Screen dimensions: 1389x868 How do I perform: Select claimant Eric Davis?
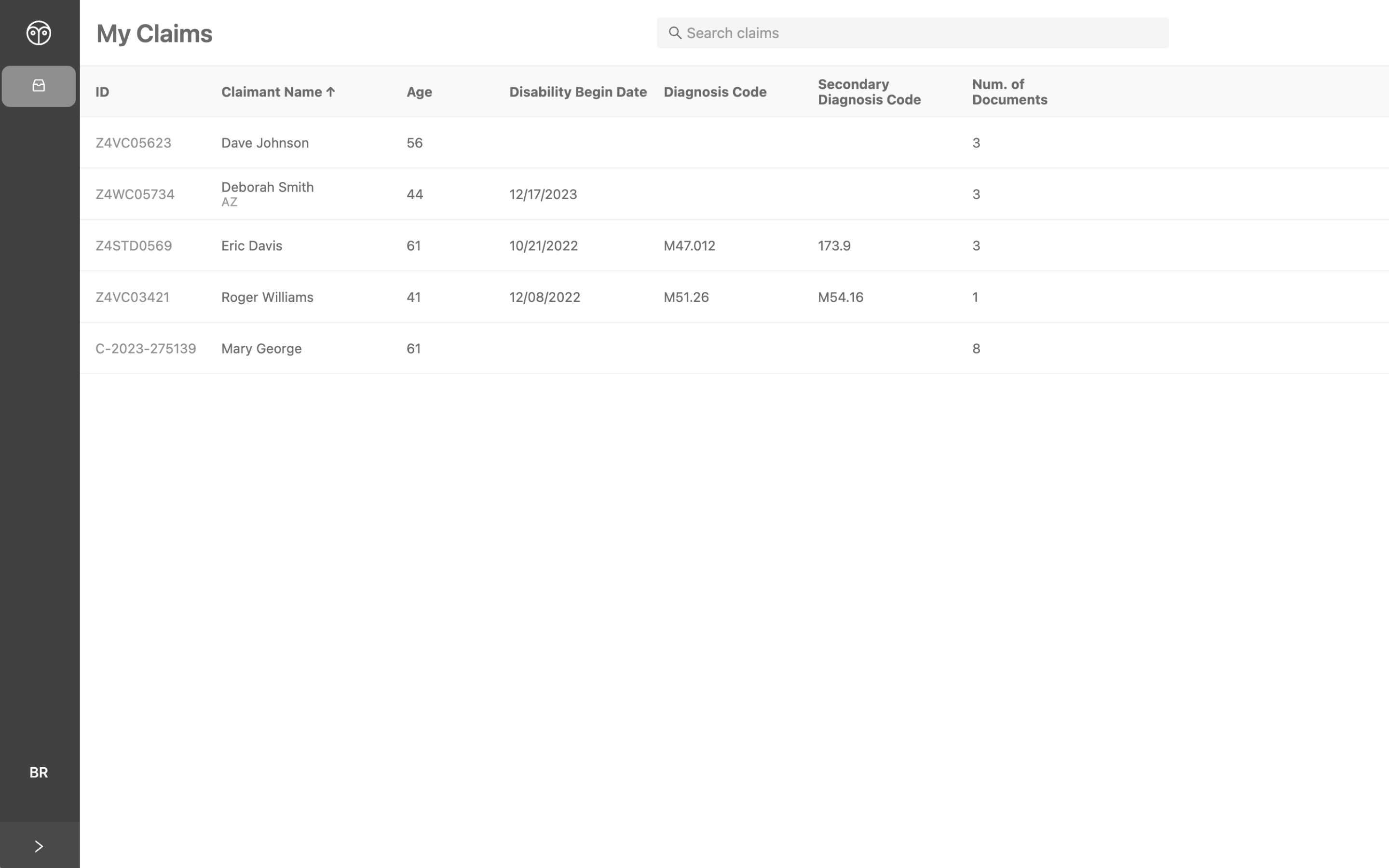tap(252, 246)
